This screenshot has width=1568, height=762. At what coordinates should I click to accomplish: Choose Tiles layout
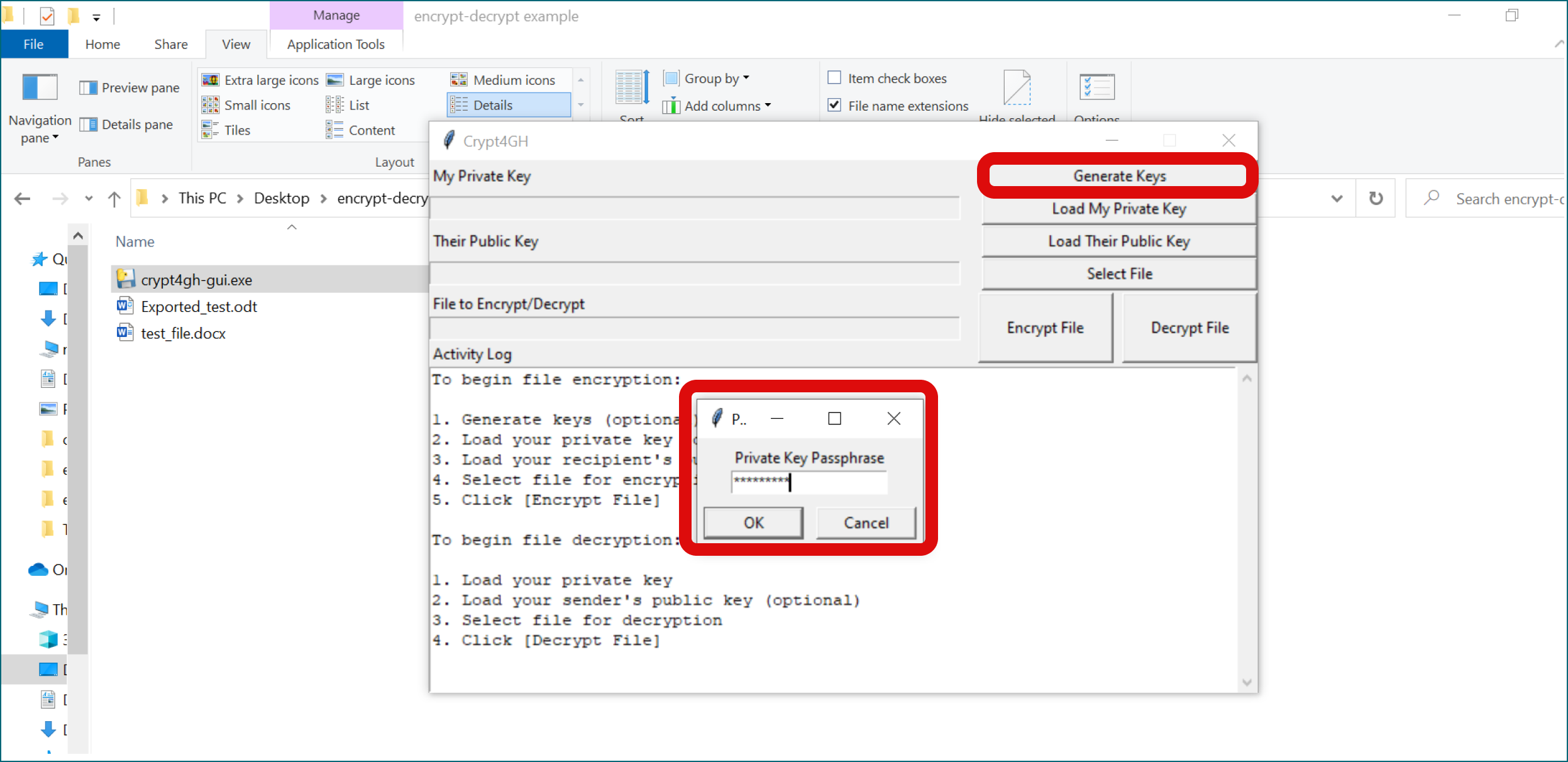point(226,131)
